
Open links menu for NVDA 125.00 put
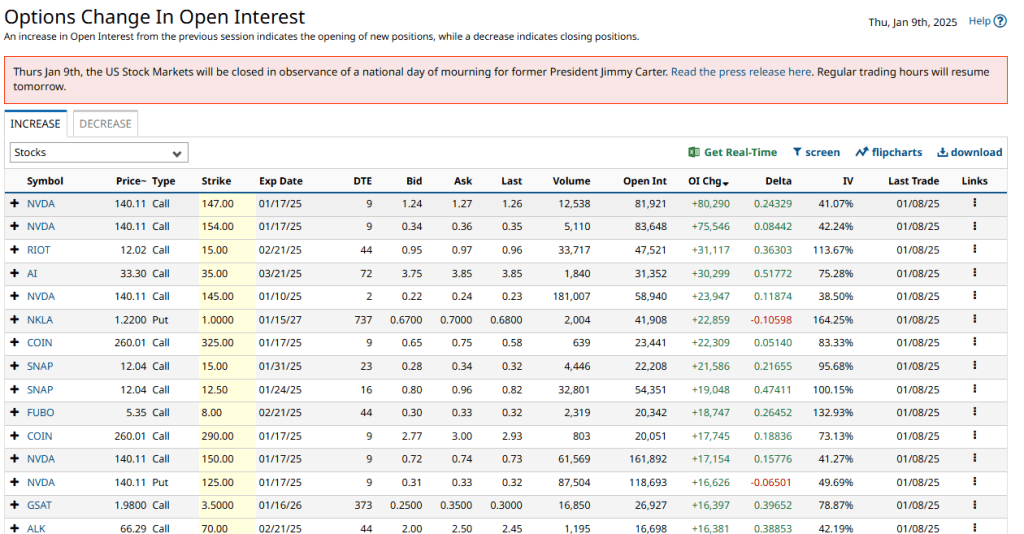click(x=974, y=482)
